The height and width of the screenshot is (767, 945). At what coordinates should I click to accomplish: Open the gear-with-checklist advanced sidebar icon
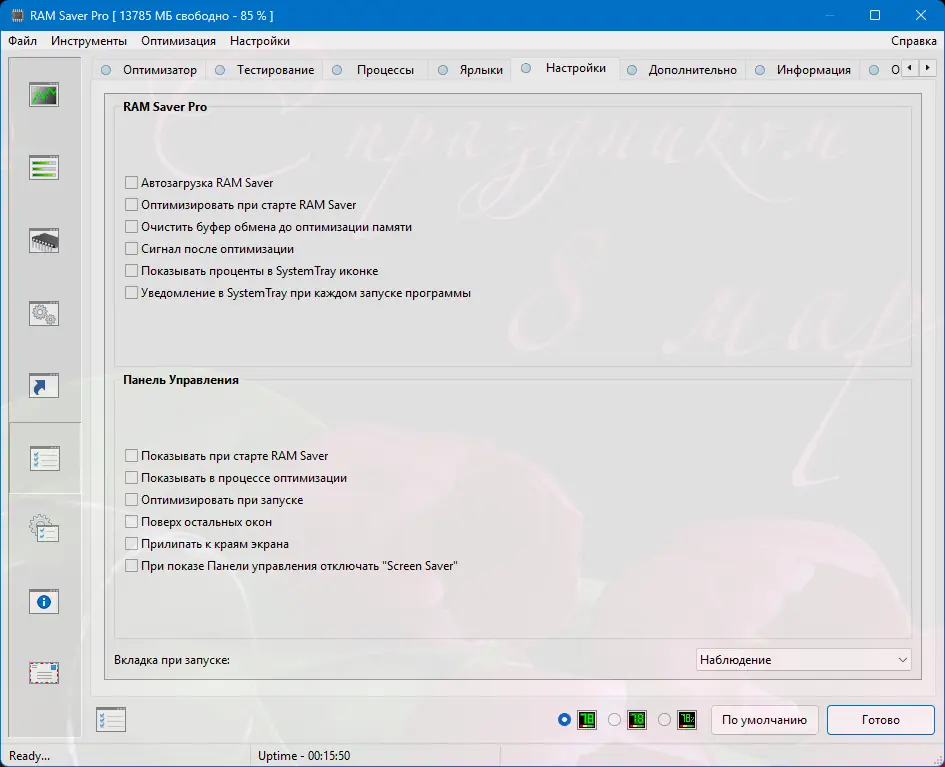44,529
